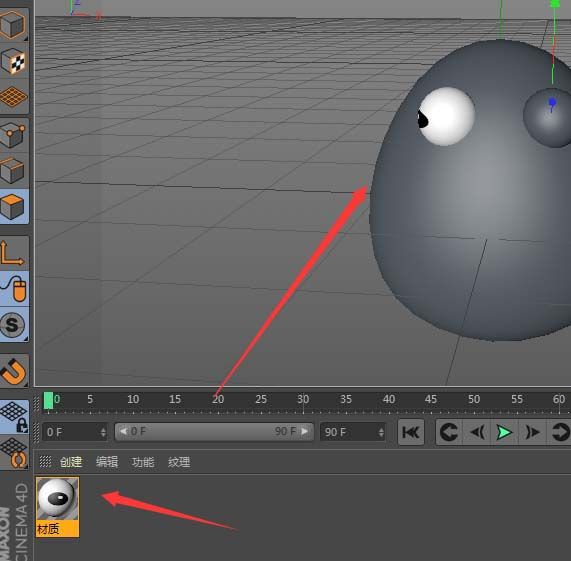Select the Workplane grid icon
Viewport: 571px width, 561px height.
pyautogui.click(x=13, y=96)
